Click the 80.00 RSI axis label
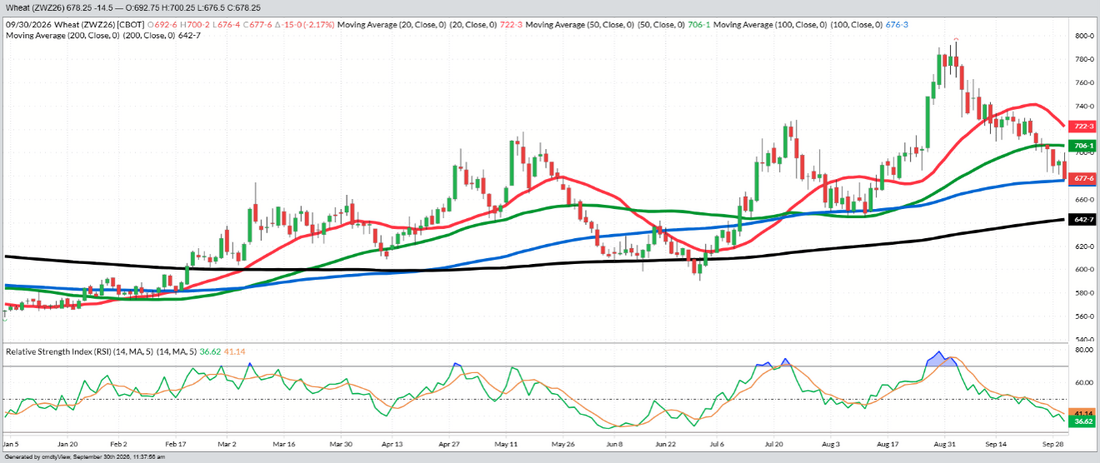Screen dimensions: 1100x463 click(1085, 349)
